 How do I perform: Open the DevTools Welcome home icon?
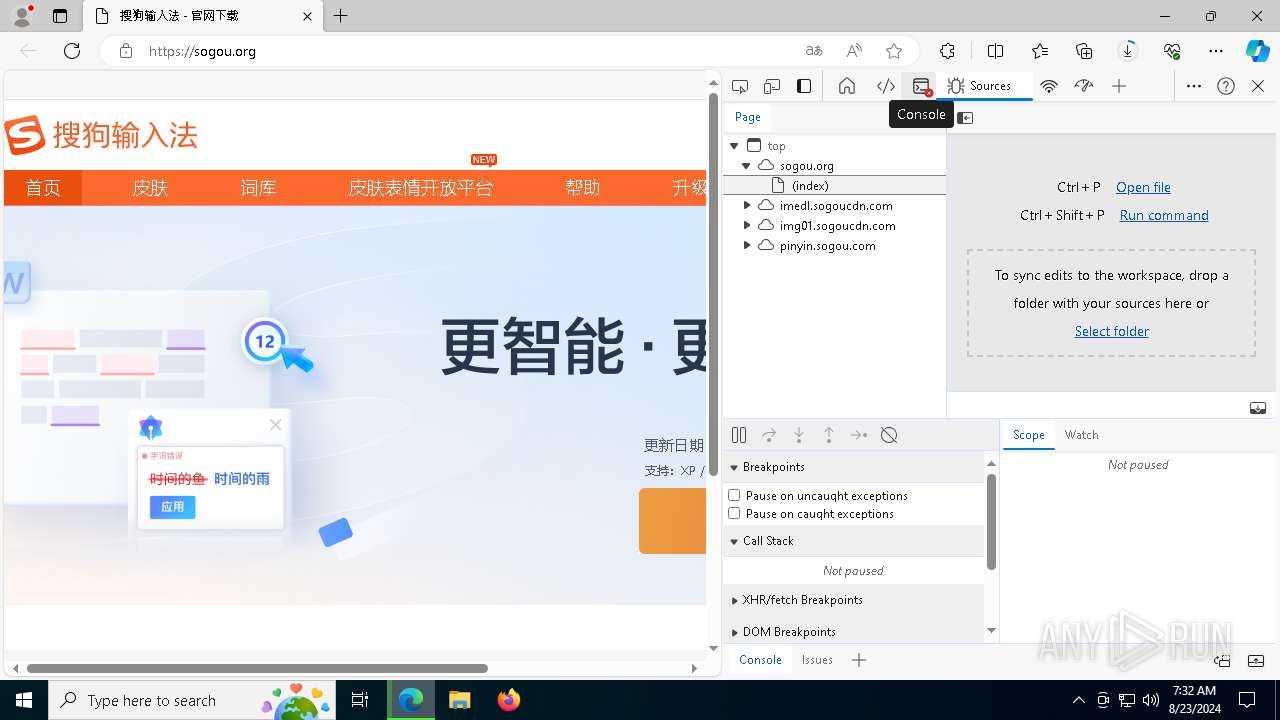(x=847, y=86)
